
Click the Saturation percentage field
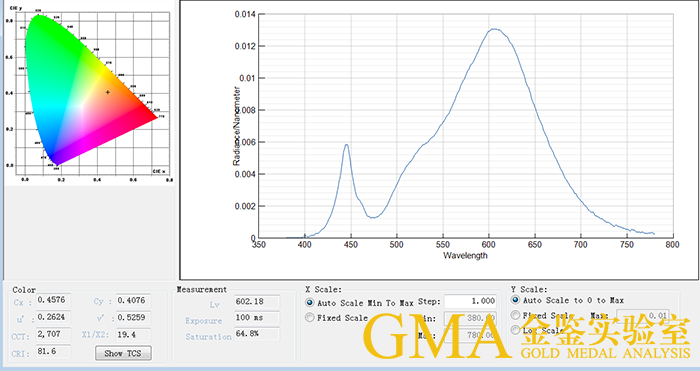pyautogui.click(x=257, y=334)
